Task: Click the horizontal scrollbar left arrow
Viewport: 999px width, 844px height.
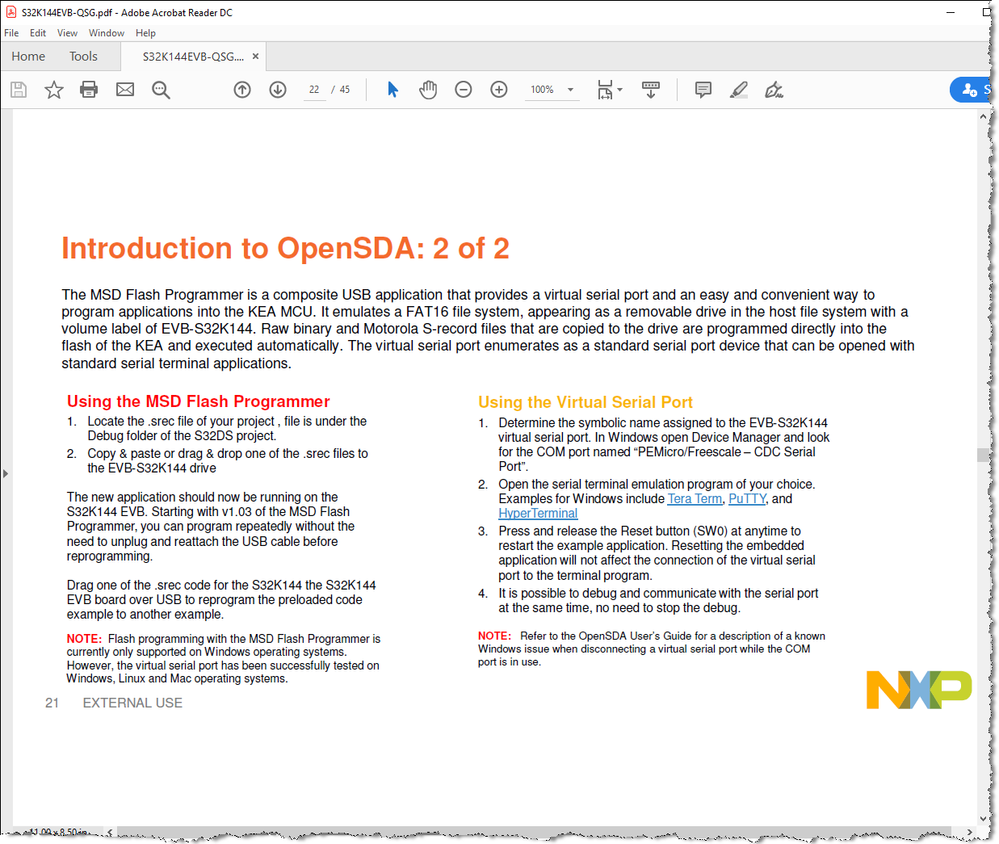Action: pos(110,832)
